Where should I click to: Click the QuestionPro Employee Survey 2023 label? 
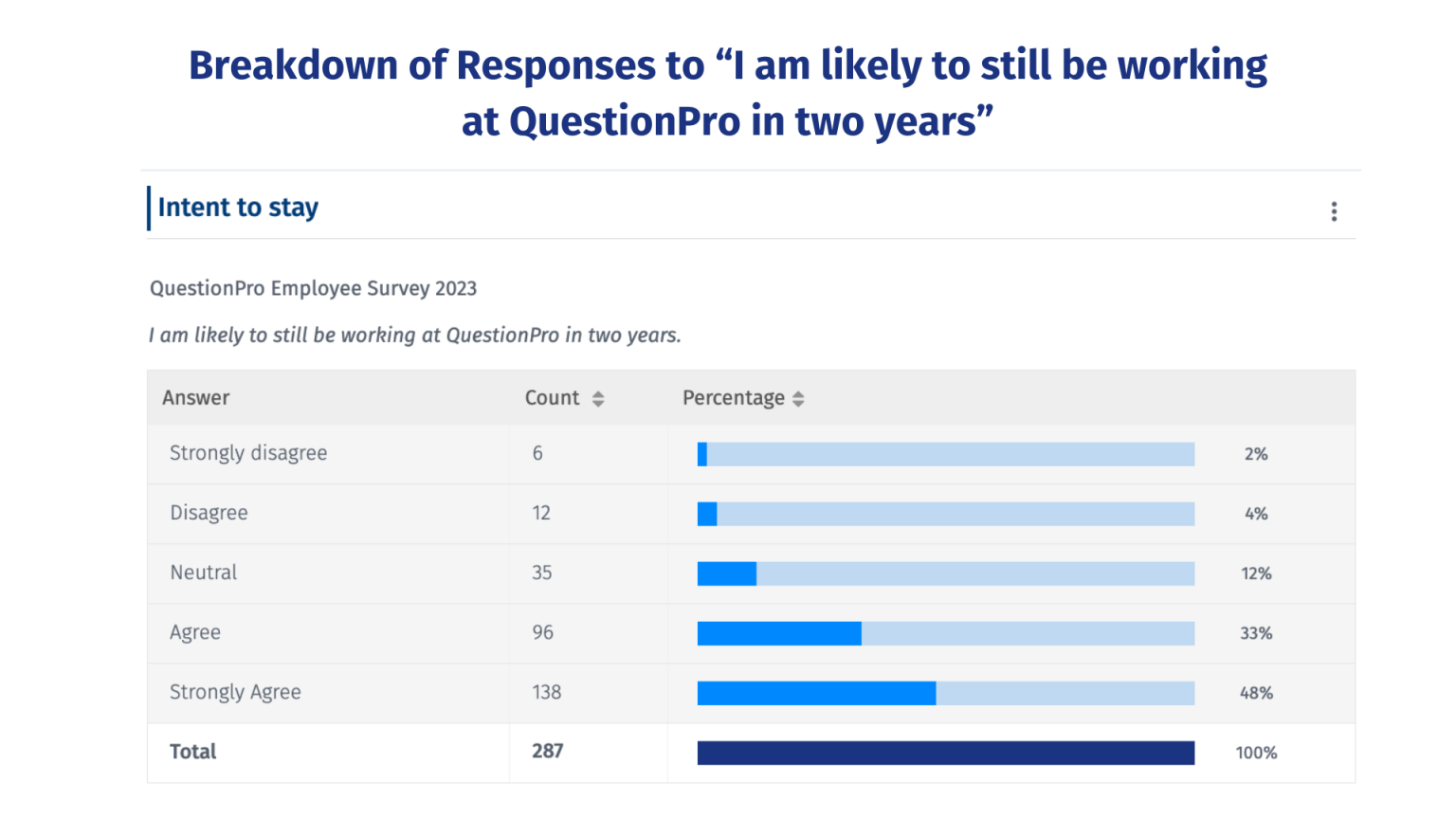pyautogui.click(x=313, y=288)
